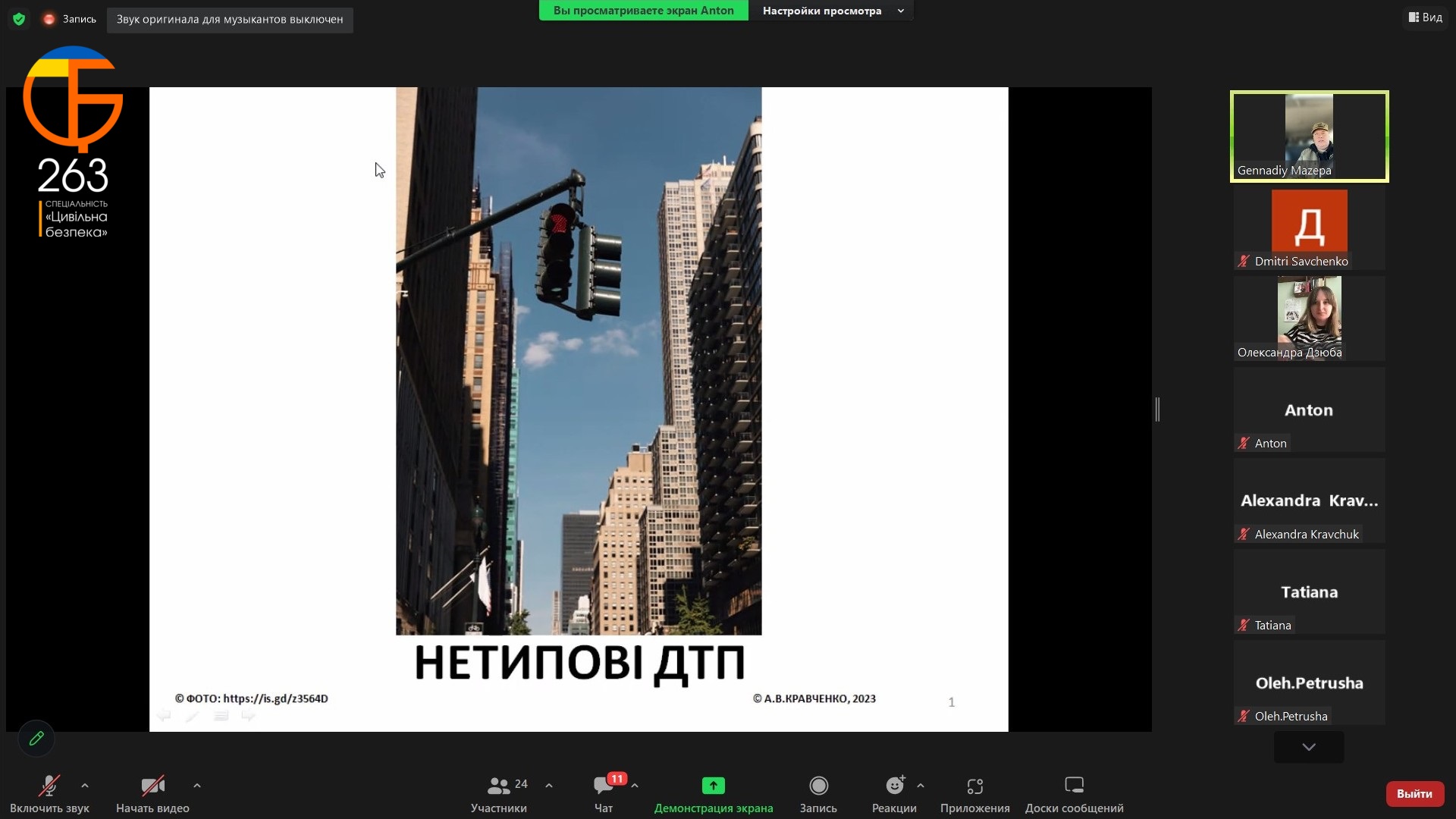
Task: Click the muted mic icon beside Tatiana
Action: [1244, 625]
